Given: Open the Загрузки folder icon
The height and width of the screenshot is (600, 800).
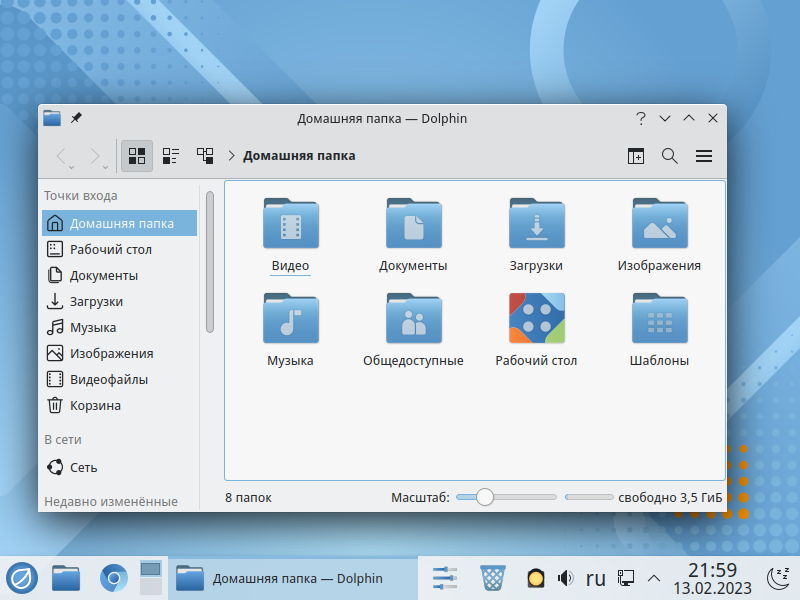Looking at the screenshot, I should click(537, 224).
